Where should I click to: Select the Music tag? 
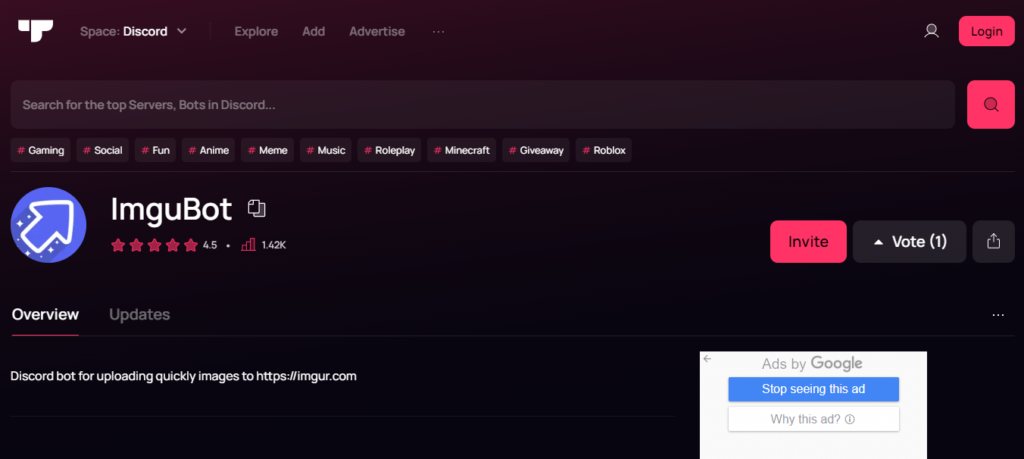[326, 150]
